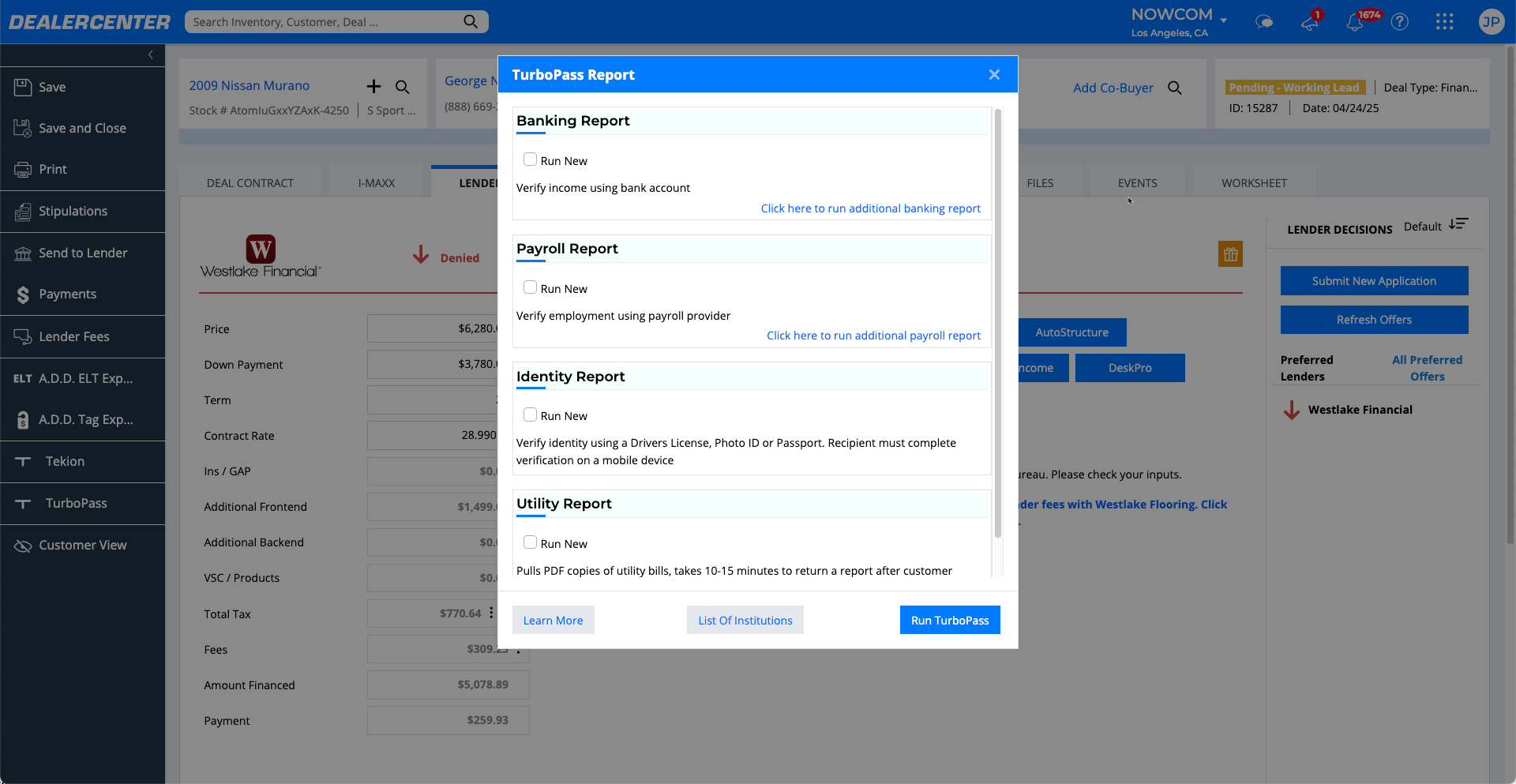Image resolution: width=1516 pixels, height=784 pixels.
Task: Toggle Customer View eye icon
Action: click(x=23, y=545)
